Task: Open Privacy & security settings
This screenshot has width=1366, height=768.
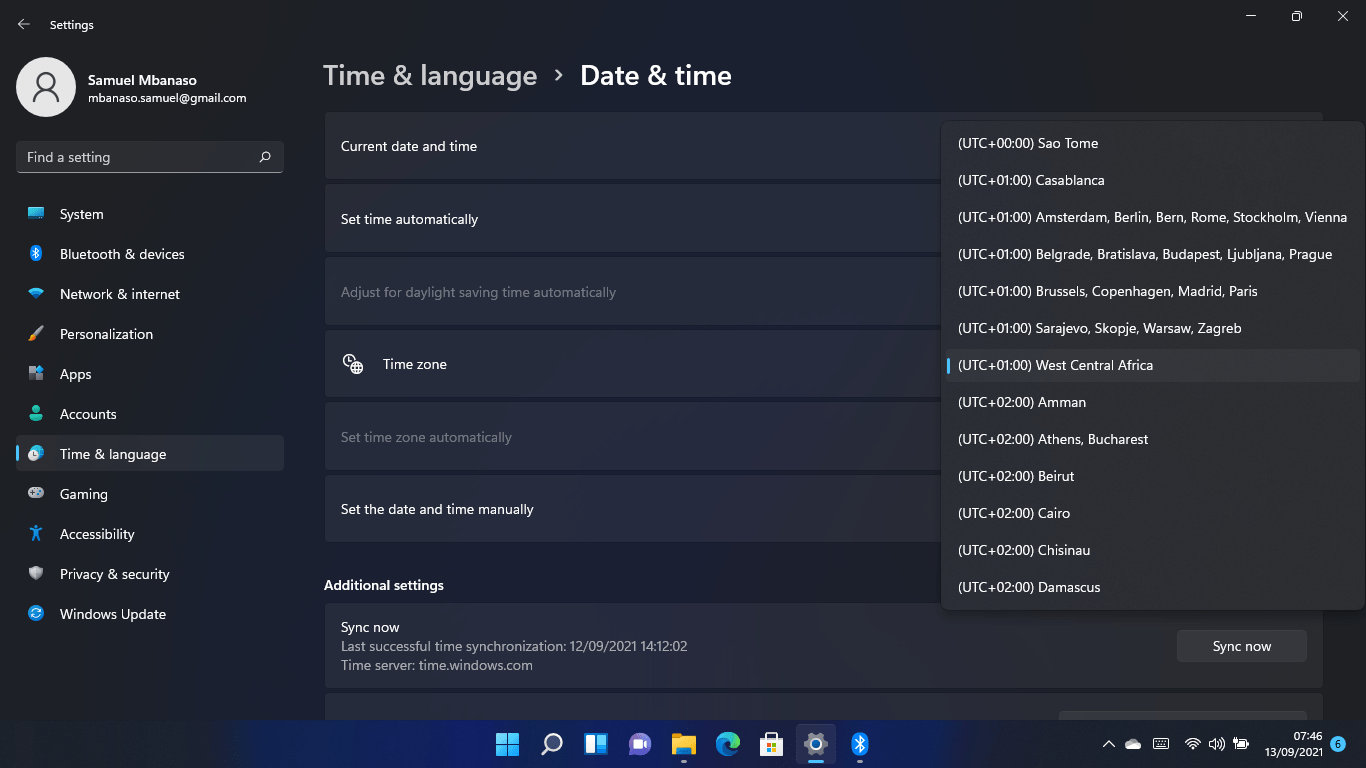Action: 114,574
